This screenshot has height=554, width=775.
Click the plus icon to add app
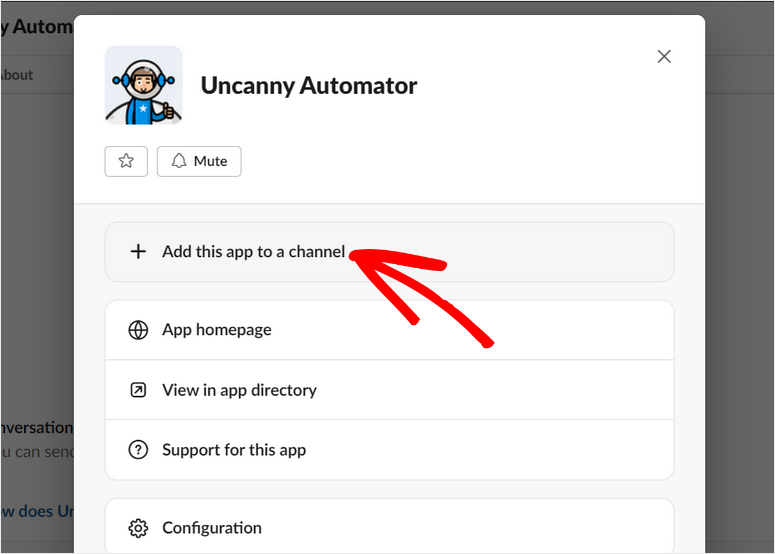tap(139, 252)
